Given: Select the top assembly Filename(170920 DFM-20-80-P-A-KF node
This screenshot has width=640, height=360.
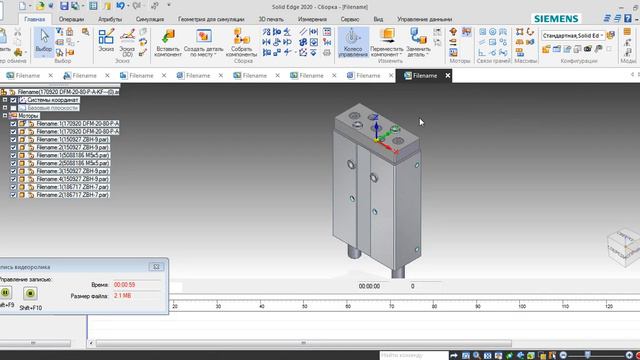Looking at the screenshot, I should pos(68,92).
